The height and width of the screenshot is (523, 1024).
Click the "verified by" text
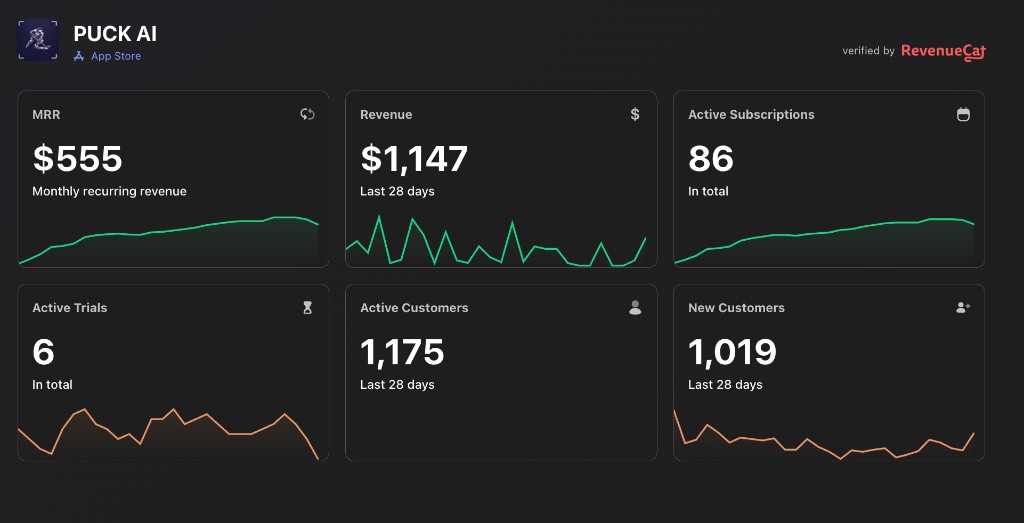tap(869, 51)
